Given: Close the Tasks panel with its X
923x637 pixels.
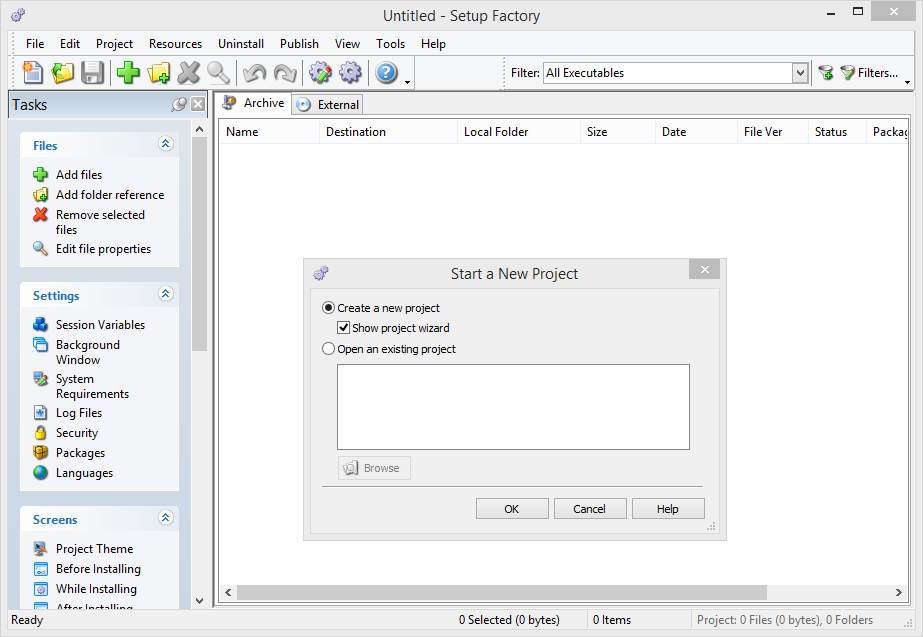Looking at the screenshot, I should [198, 104].
